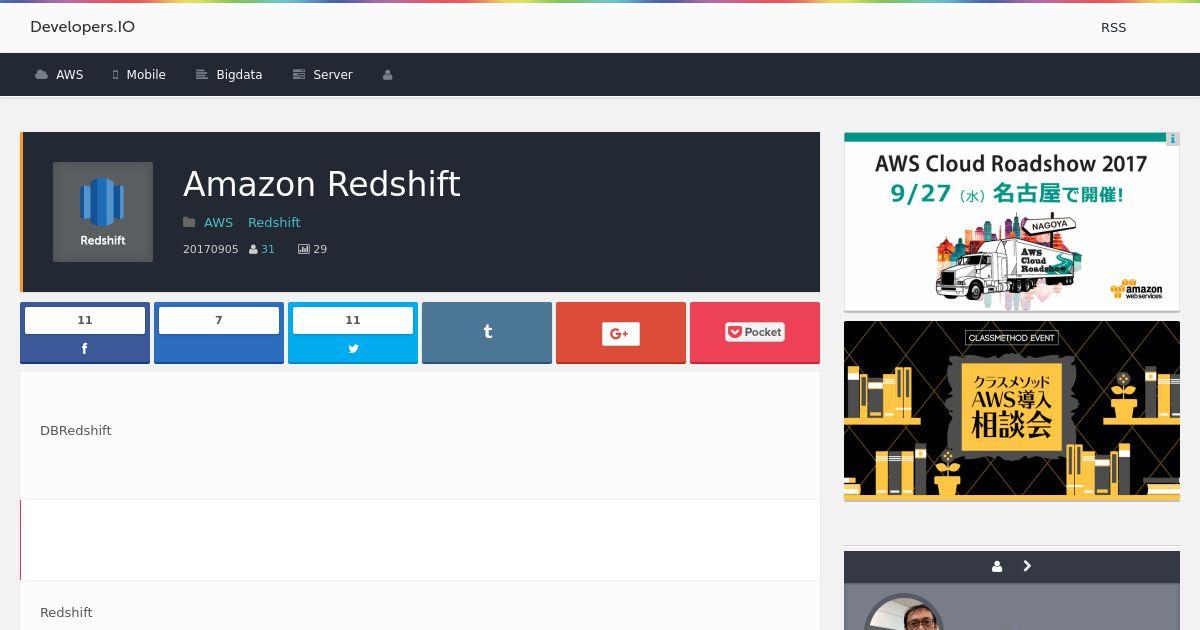The width and height of the screenshot is (1200, 630).
Task: Click the author profile photo in sidebar
Action: [x=904, y=612]
